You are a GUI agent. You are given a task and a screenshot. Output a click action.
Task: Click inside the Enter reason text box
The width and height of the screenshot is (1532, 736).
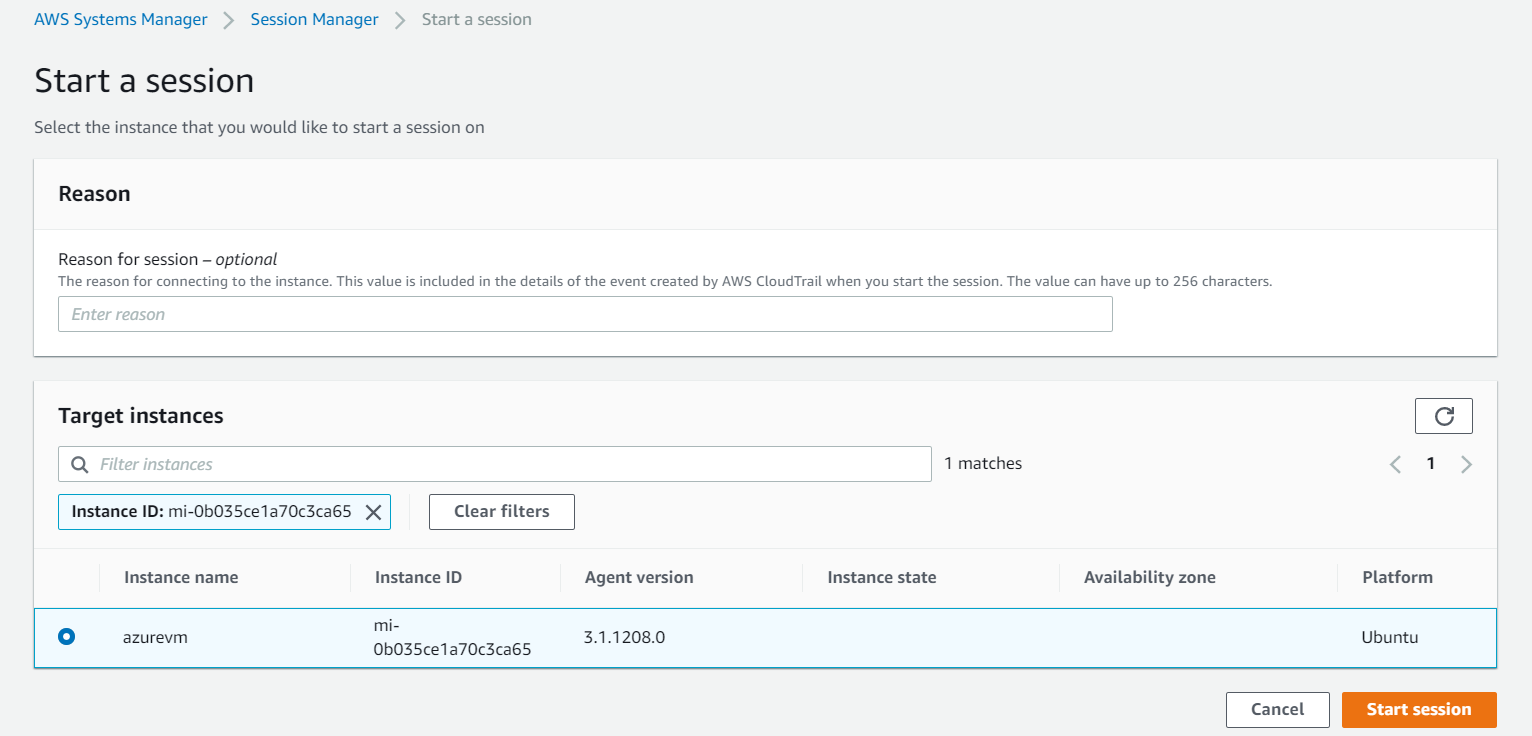coord(584,313)
